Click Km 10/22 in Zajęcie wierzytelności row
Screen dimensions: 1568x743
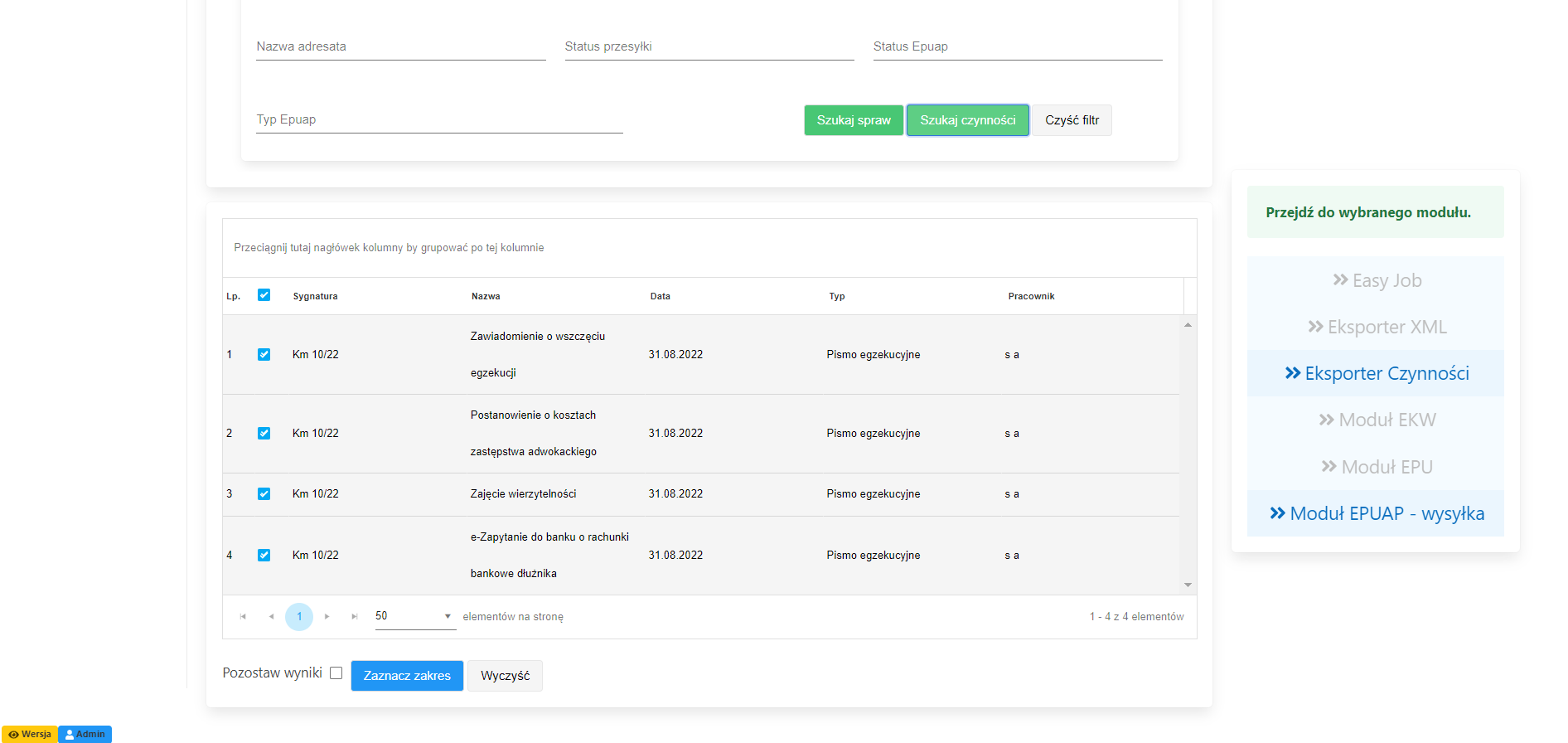tap(316, 493)
